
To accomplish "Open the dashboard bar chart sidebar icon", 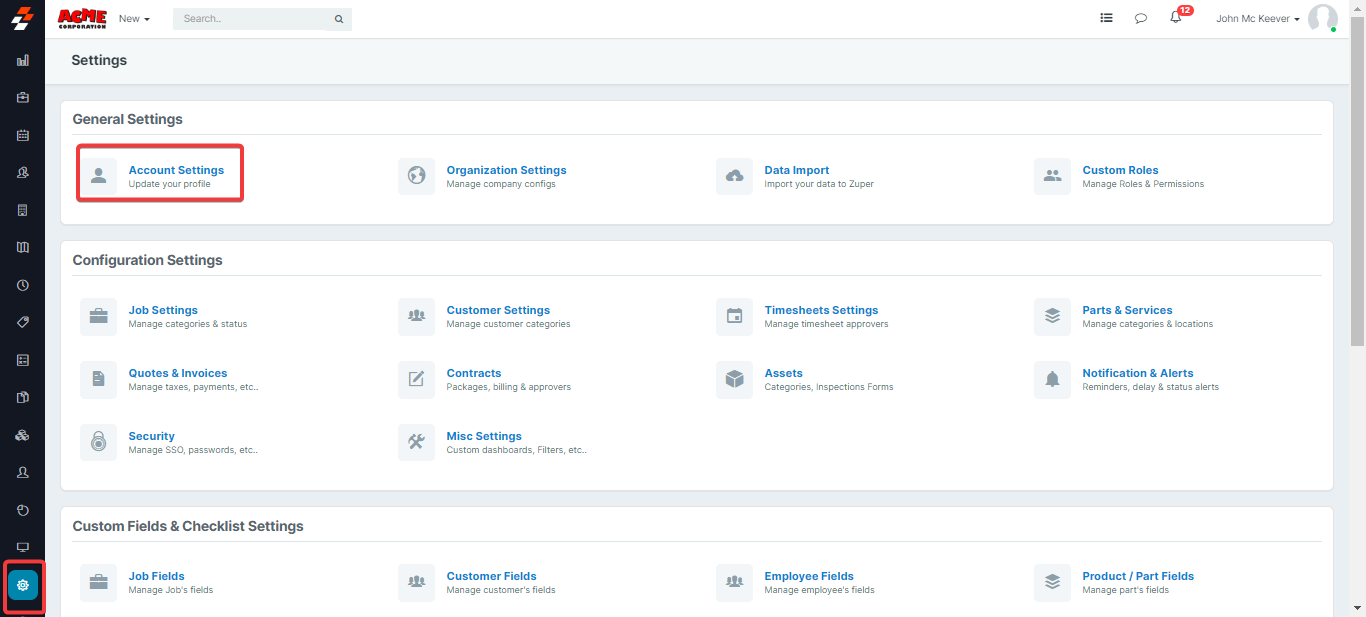I will 23,60.
